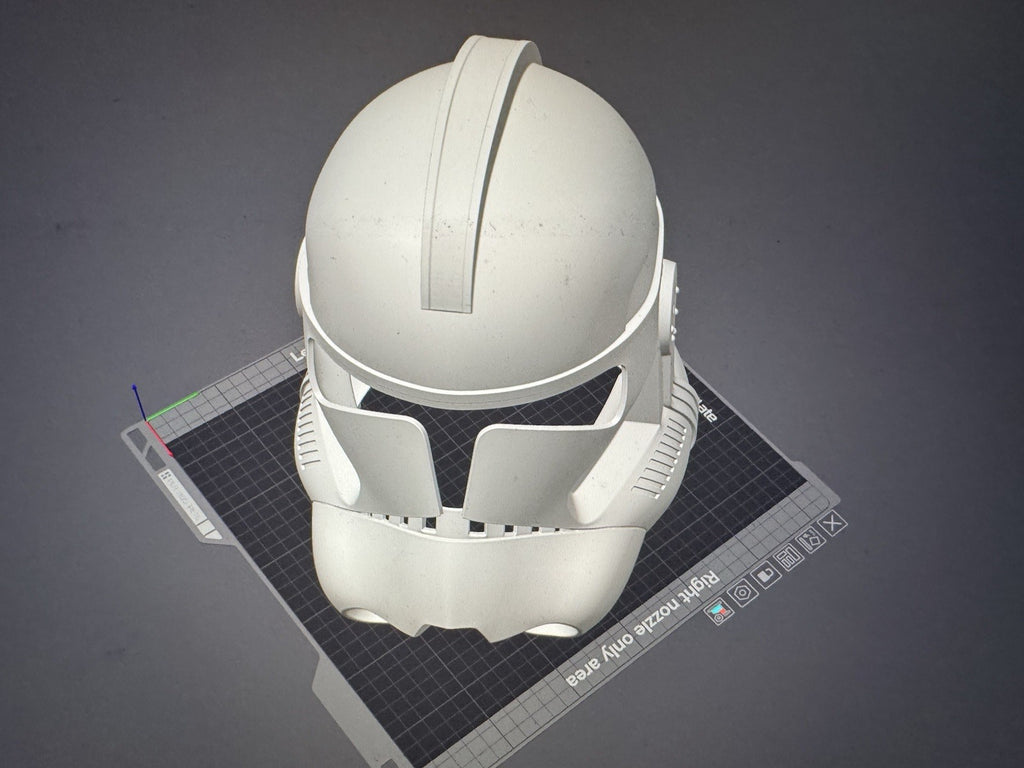Click the arrange objects plate icon

[x=789, y=557]
